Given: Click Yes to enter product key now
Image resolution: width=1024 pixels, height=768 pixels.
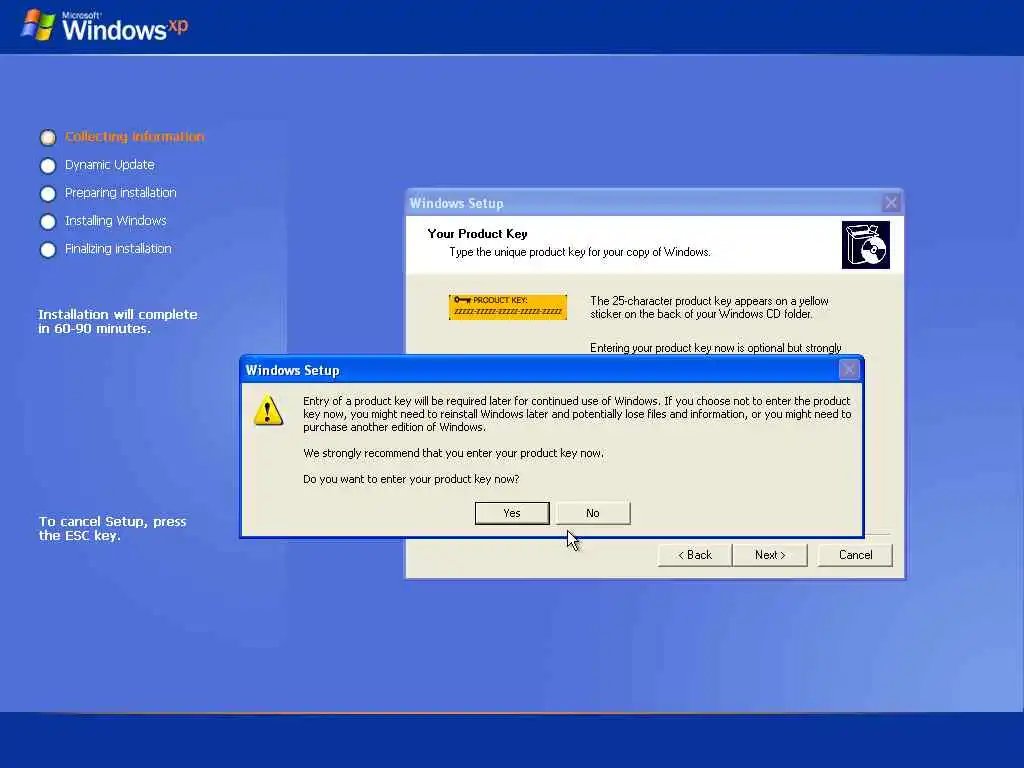Looking at the screenshot, I should (512, 513).
